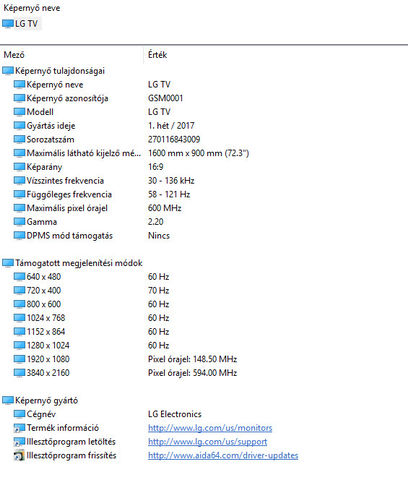
Task: Click the icon next to 800 x 600
Action: [19, 304]
